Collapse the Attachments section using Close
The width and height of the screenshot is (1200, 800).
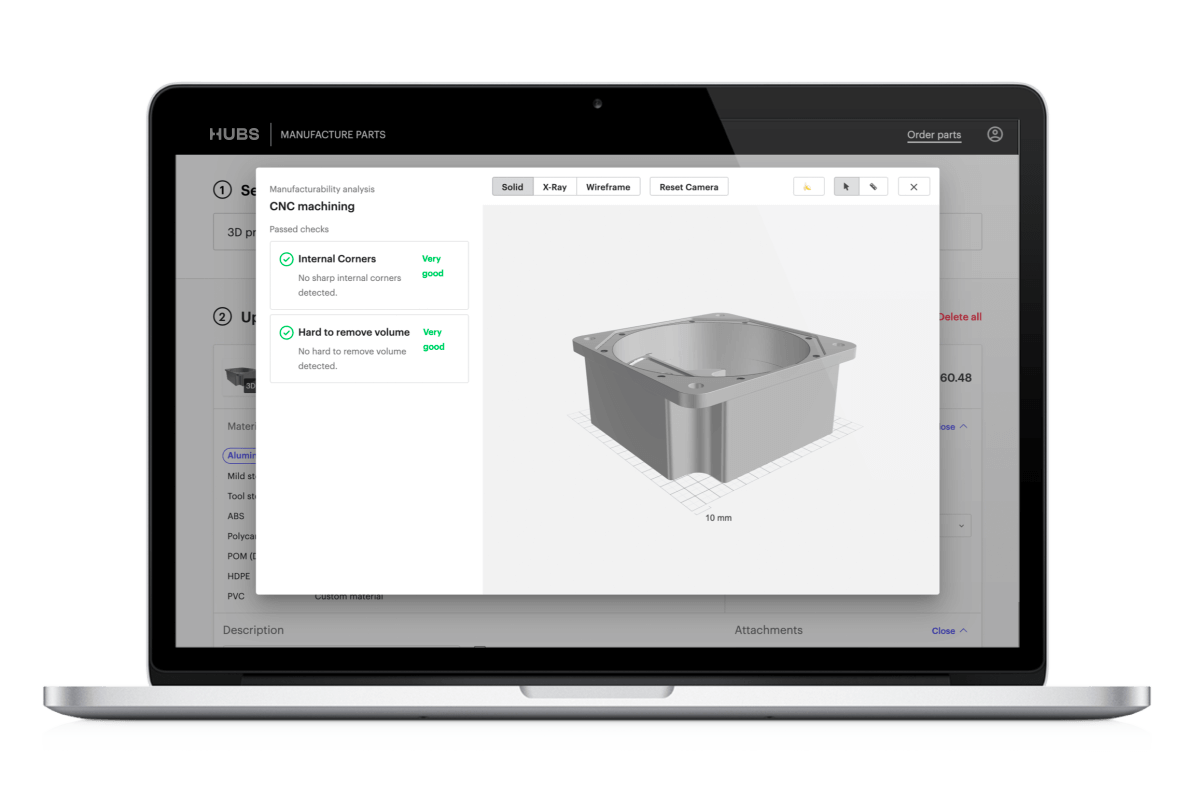tap(949, 631)
